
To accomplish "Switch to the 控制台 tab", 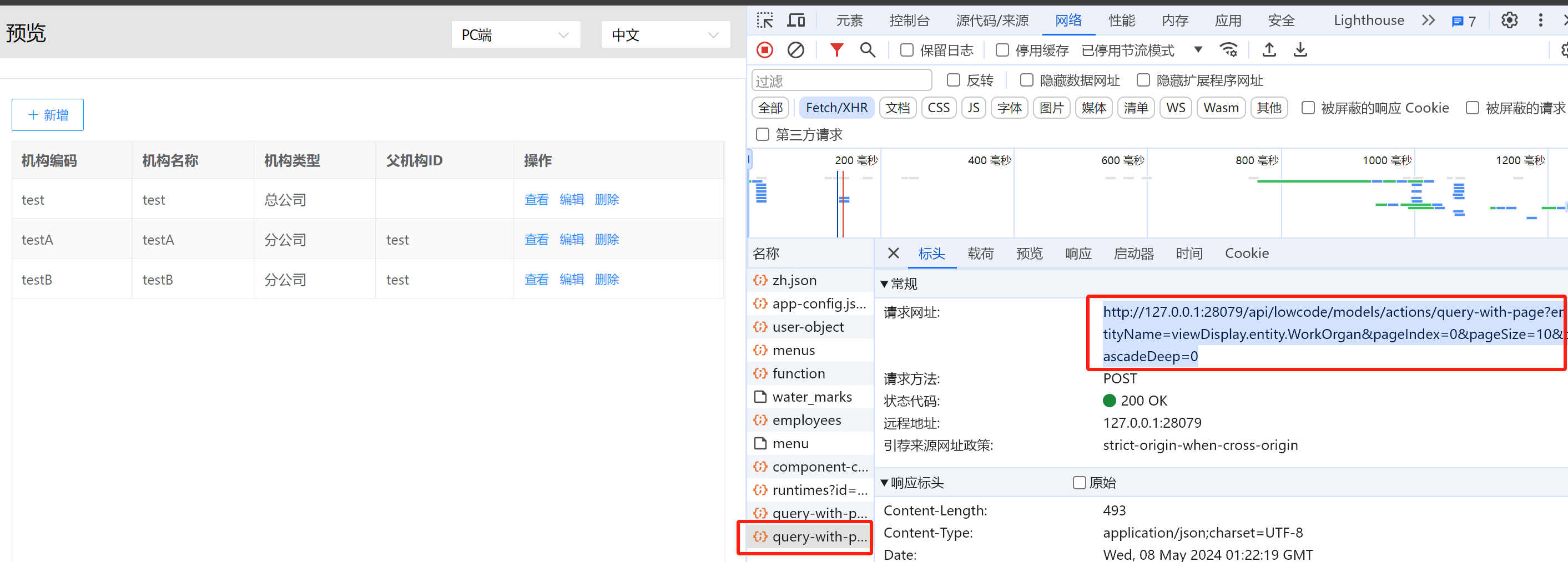I will [909, 21].
